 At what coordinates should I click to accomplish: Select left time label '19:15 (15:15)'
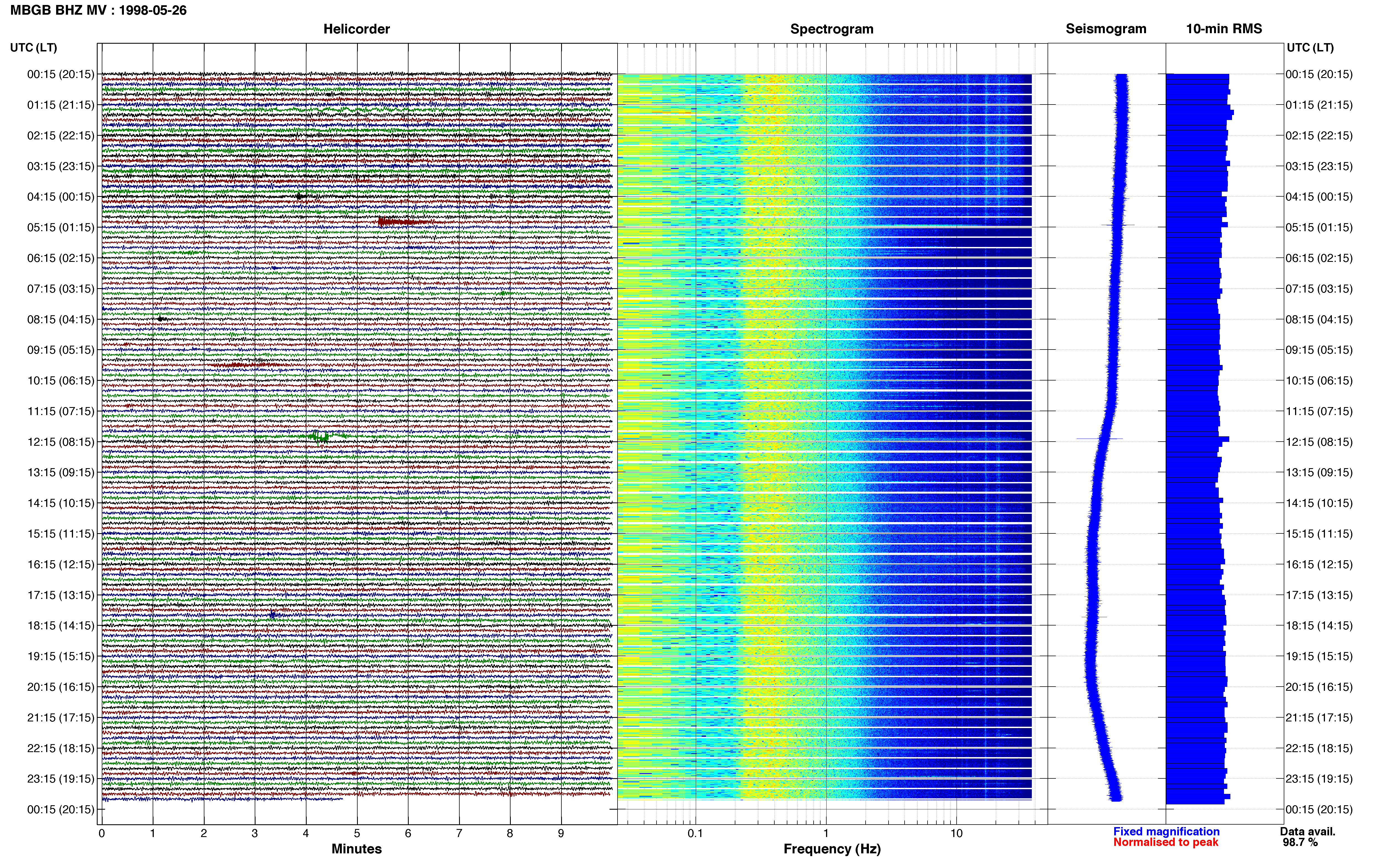pyautogui.click(x=60, y=656)
